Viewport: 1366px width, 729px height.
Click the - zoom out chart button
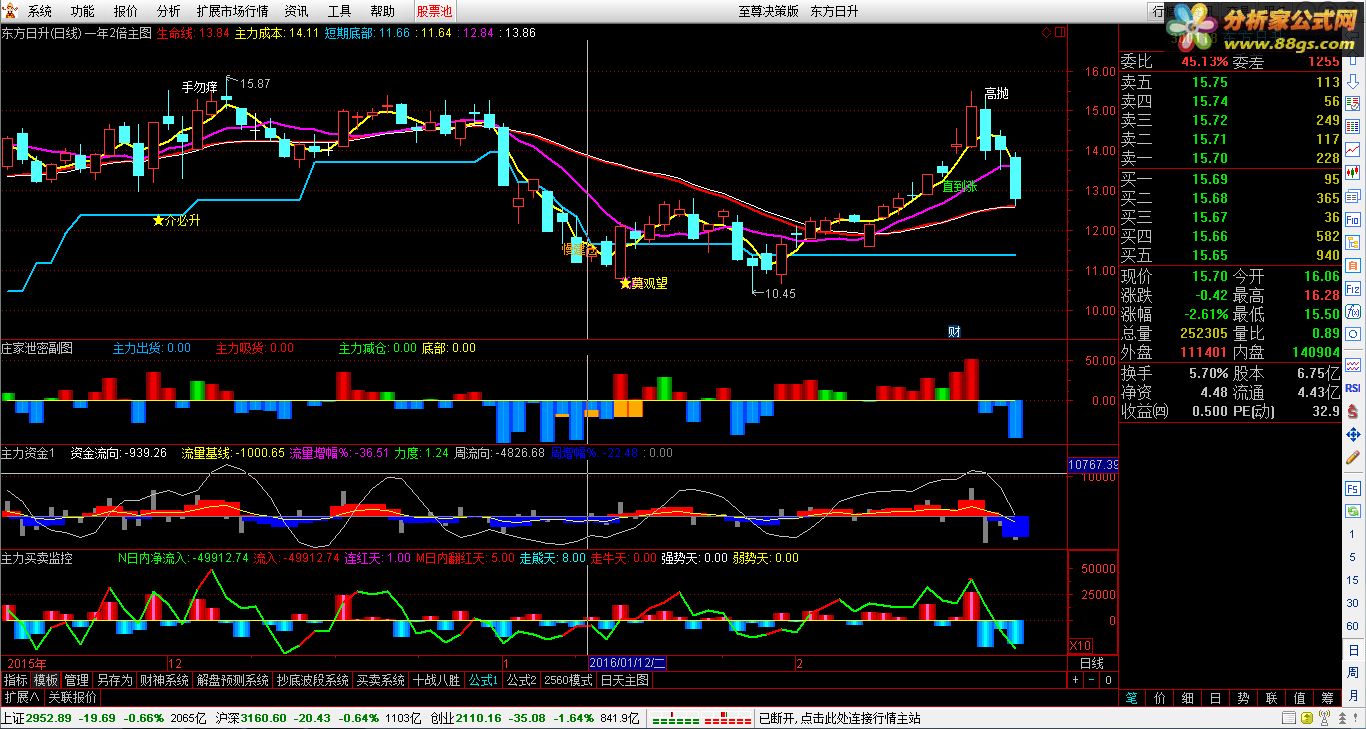1091,680
